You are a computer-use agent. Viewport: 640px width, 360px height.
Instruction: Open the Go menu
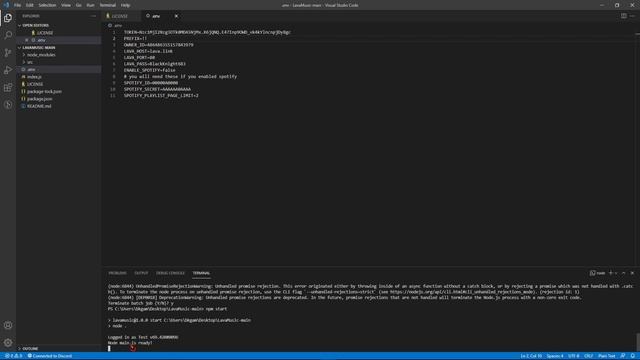[x=78, y=5]
